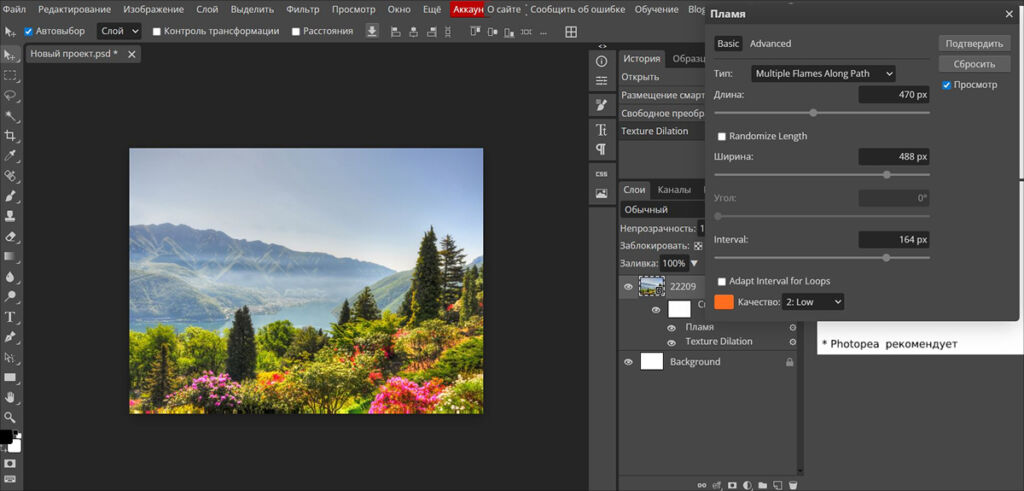
Task: Select the Clone Stamp tool
Action: click(10, 216)
